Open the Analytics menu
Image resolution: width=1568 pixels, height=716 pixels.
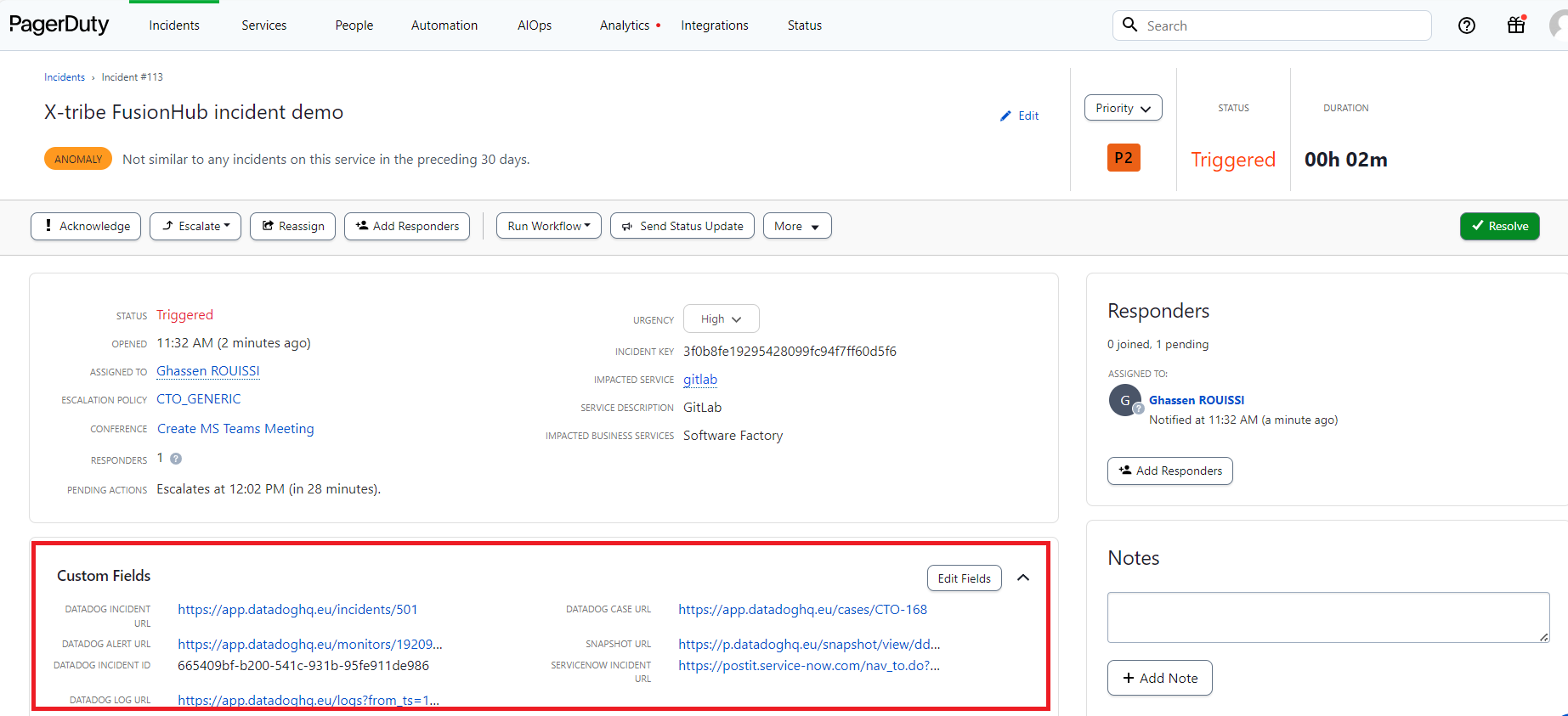click(625, 25)
